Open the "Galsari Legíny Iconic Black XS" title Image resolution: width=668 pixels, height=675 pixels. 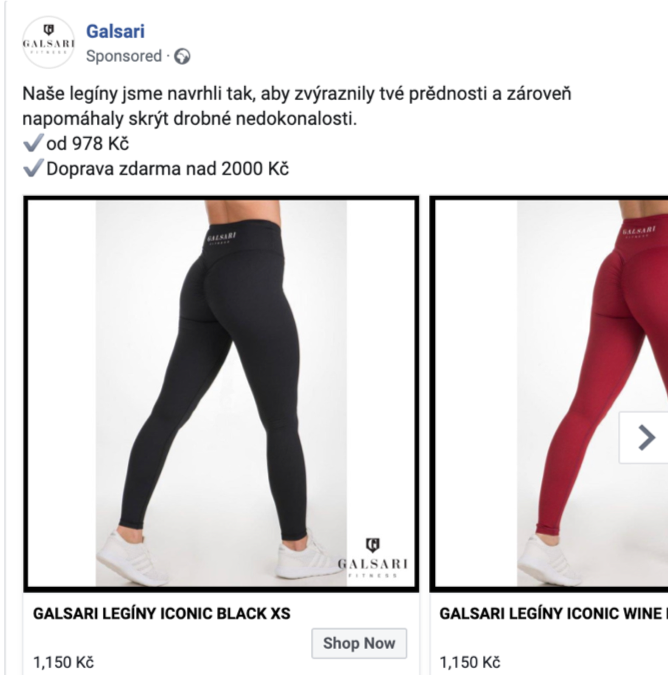[x=162, y=613]
